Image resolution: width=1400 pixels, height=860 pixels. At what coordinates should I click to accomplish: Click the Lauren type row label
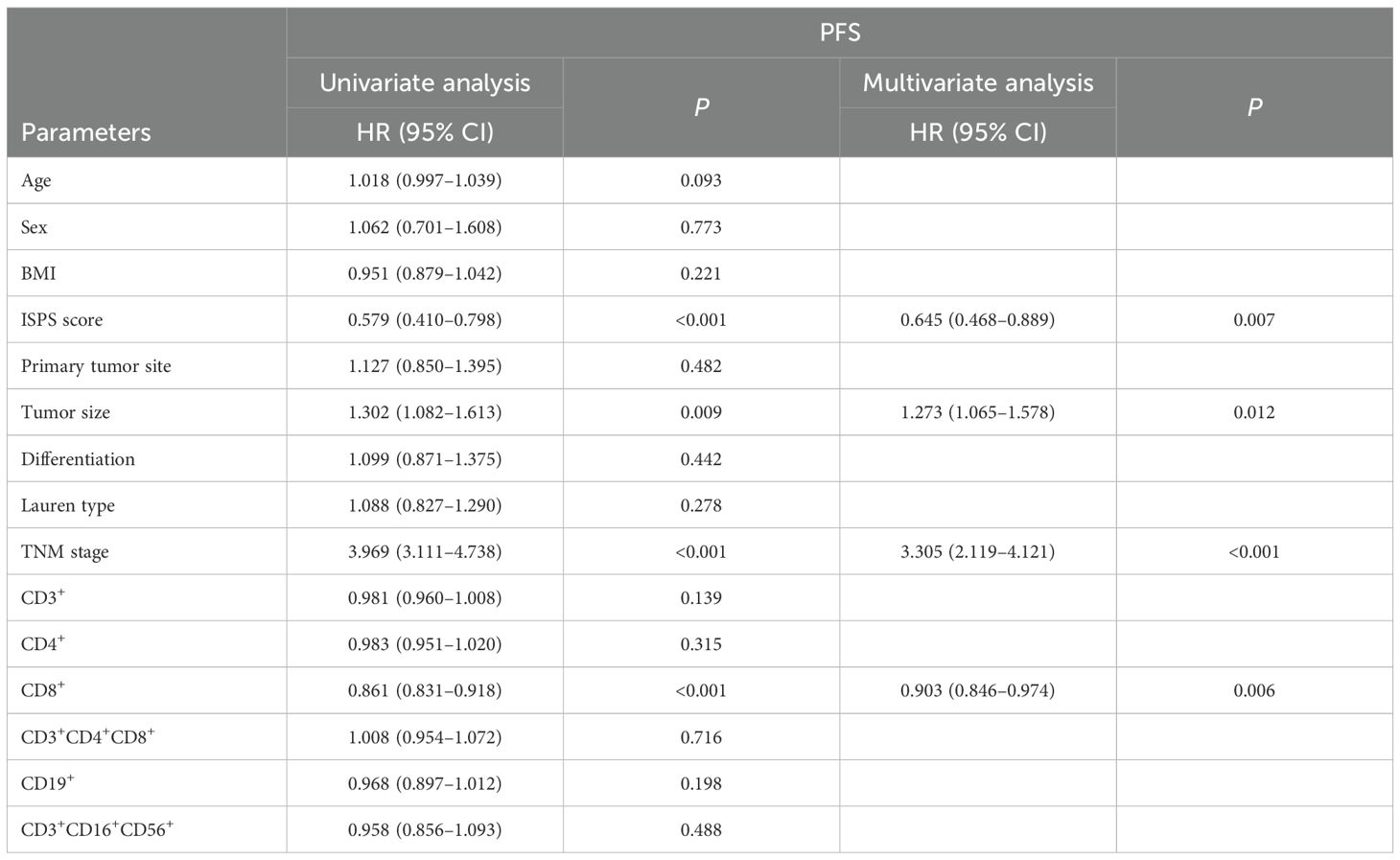tap(67, 505)
